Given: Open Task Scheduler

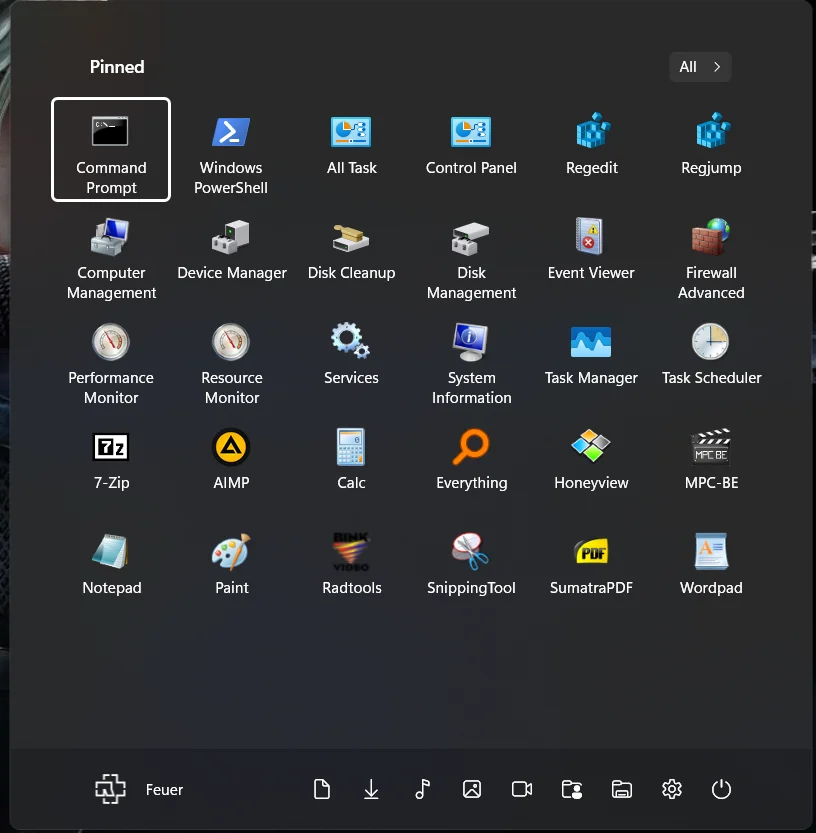Looking at the screenshot, I should click(x=711, y=360).
